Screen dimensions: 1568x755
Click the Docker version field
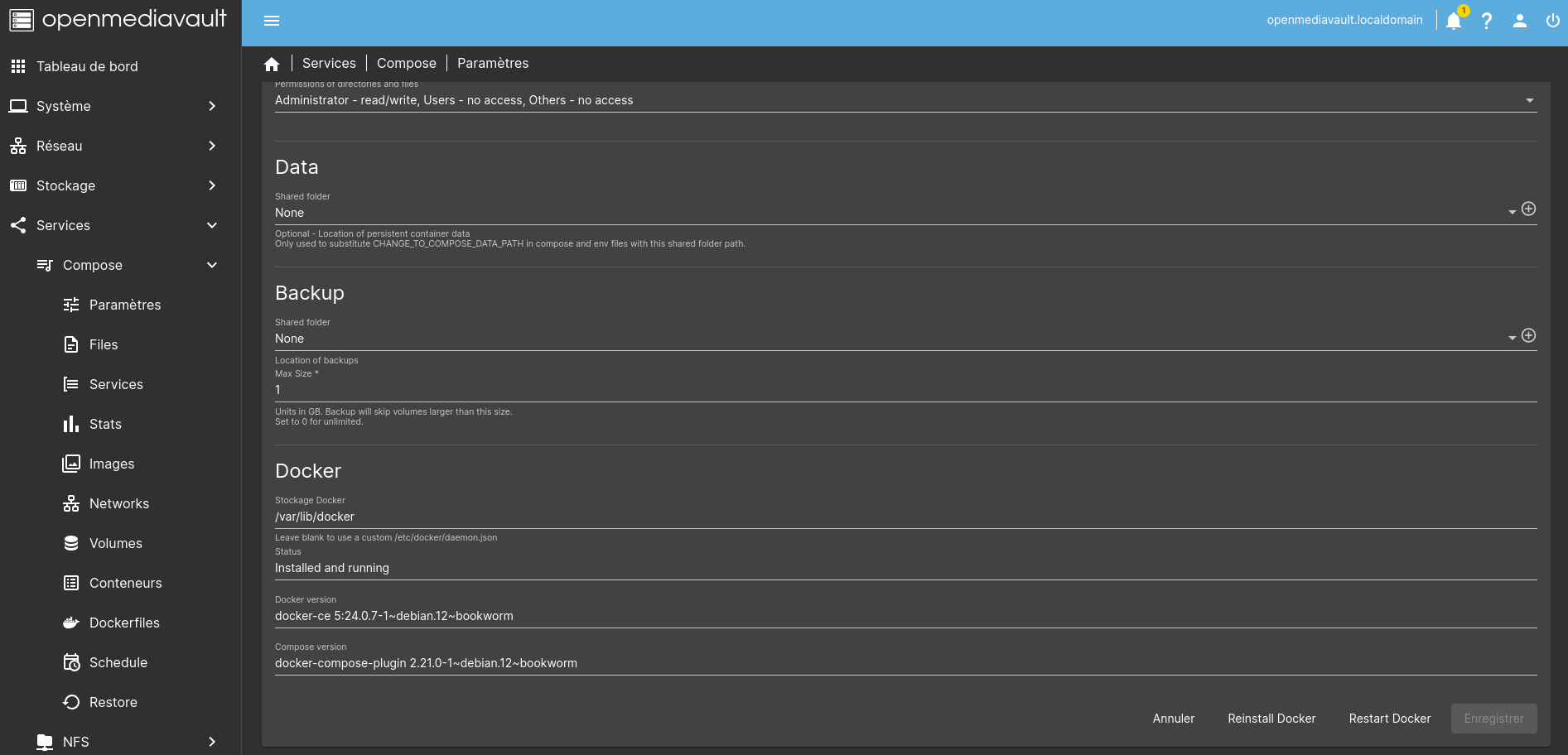[x=905, y=616]
